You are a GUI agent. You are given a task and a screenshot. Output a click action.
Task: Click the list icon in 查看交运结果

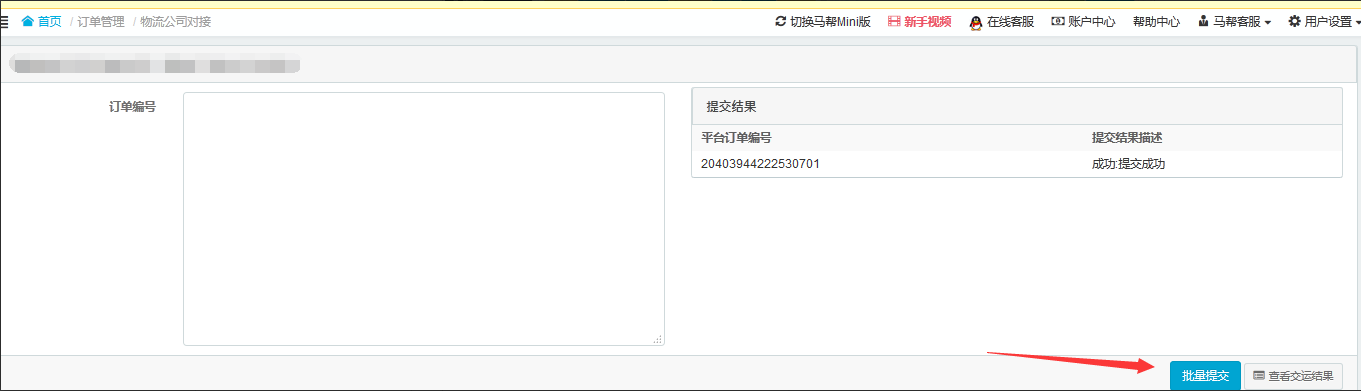coord(1259,376)
